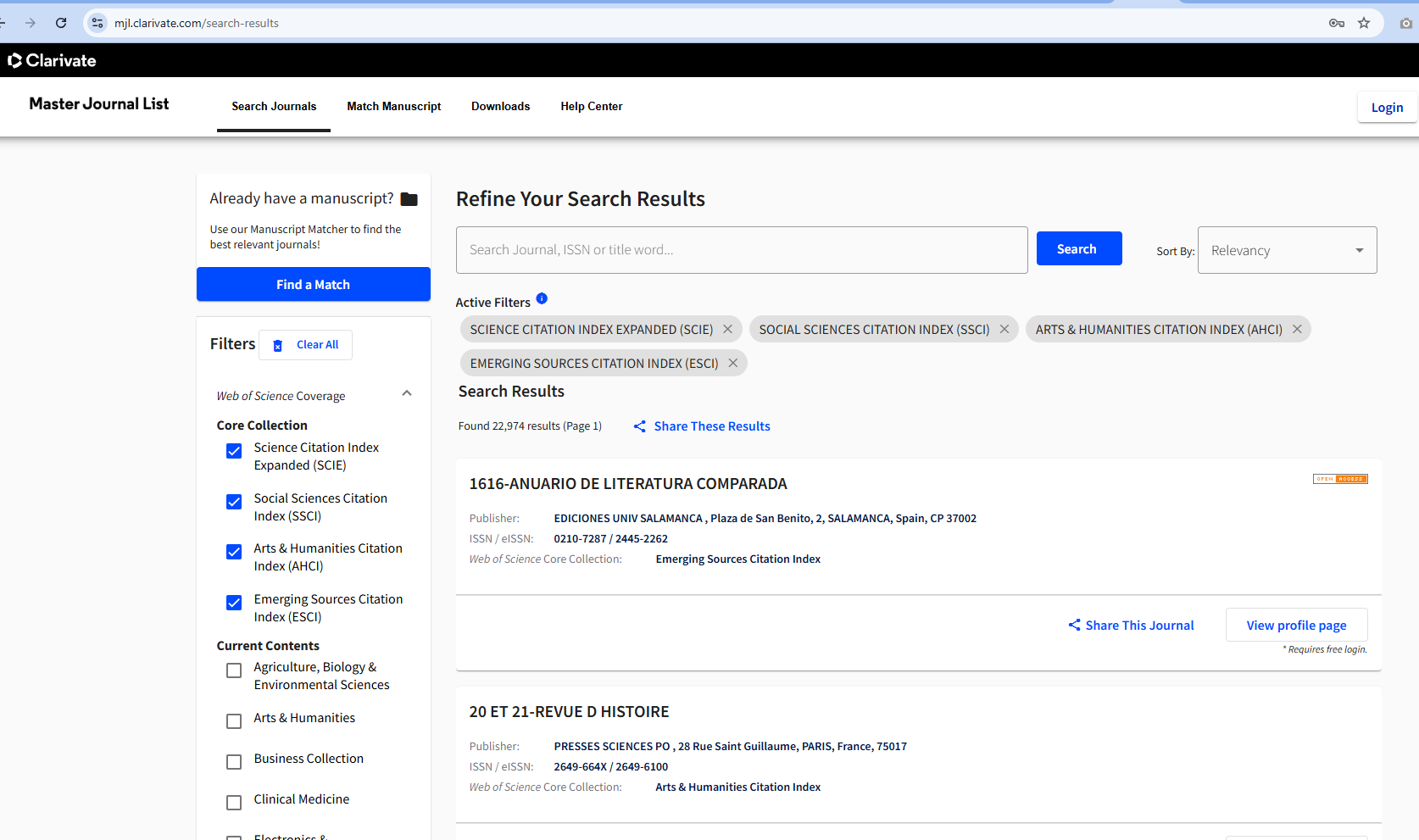Viewport: 1419px width, 840px height.
Task: Show Active Filters info tooltip icon
Action: [542, 298]
